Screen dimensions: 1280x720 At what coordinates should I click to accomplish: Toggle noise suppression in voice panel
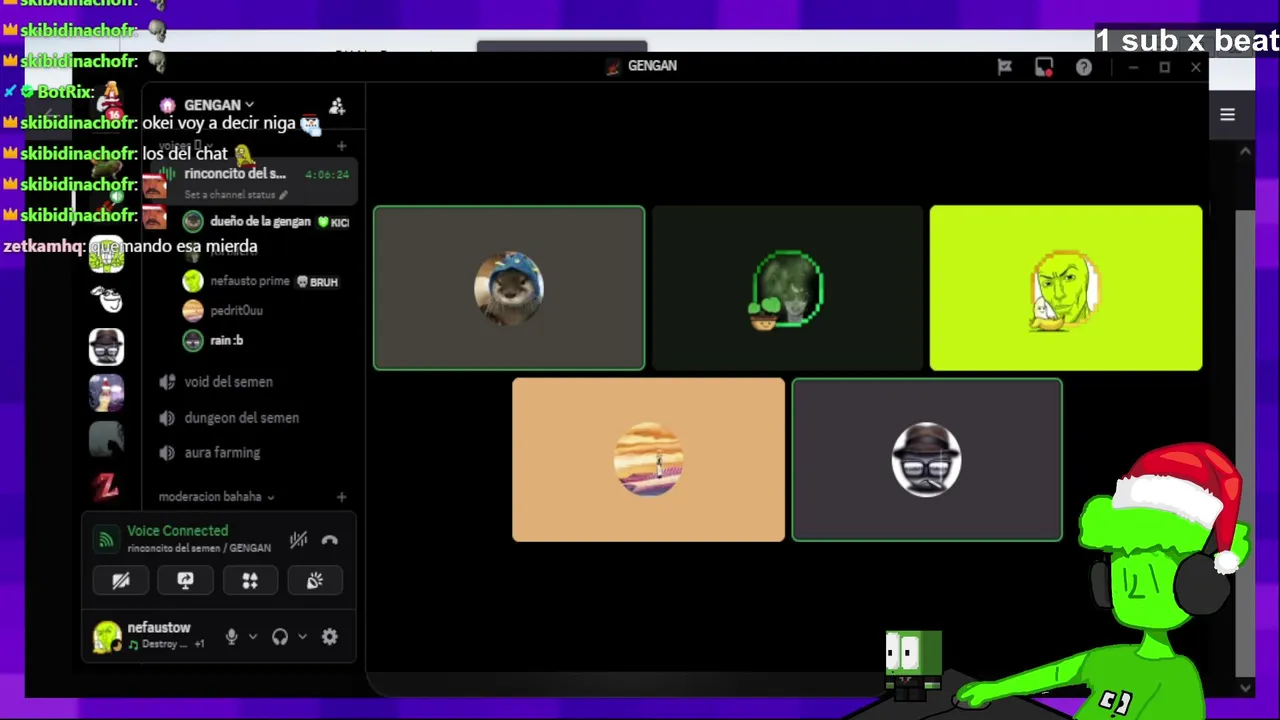pyautogui.click(x=298, y=540)
